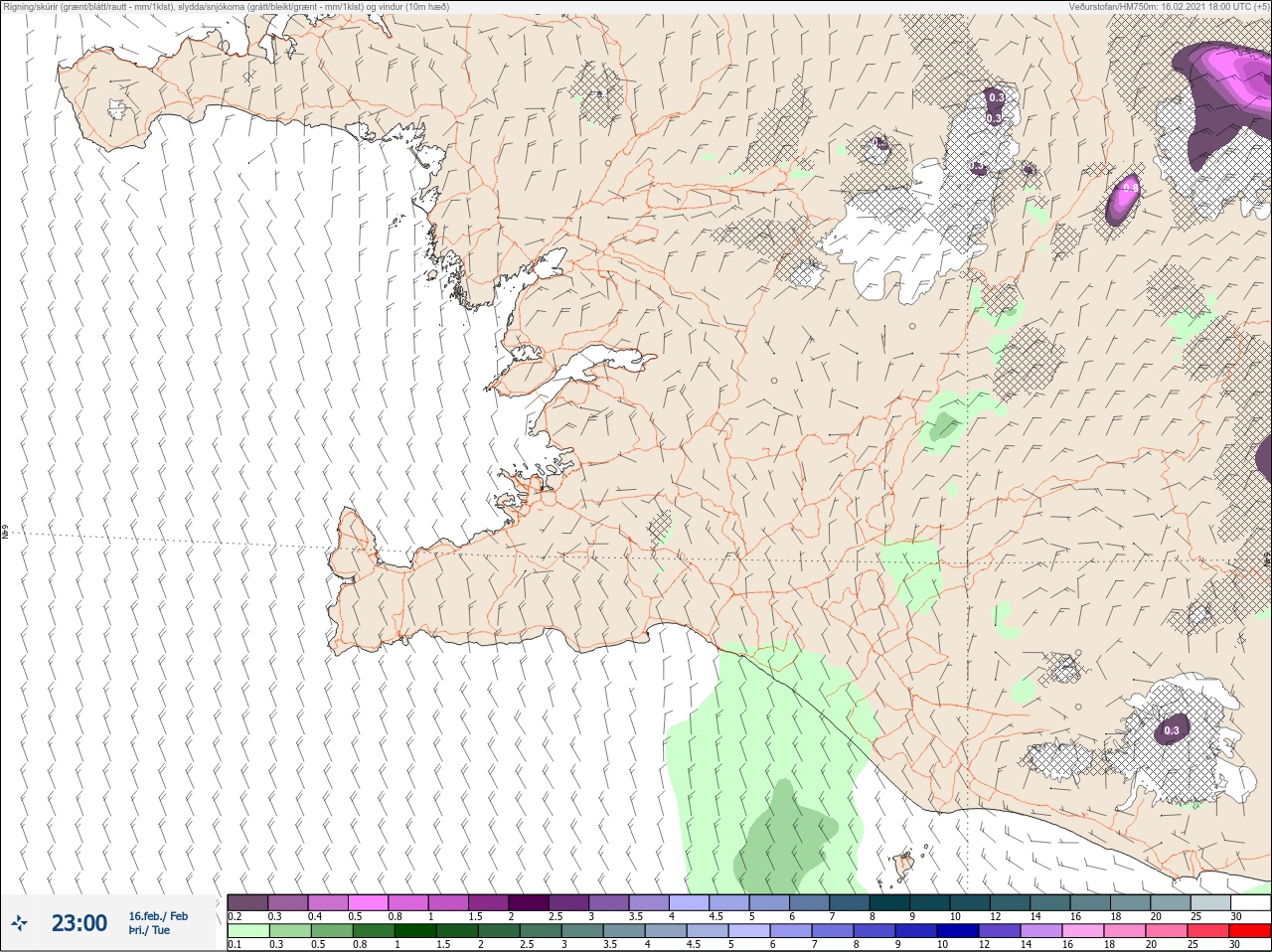The width and height of the screenshot is (1272, 952).
Task: Click the Icelandic Met Office logo icon
Action: (19, 923)
